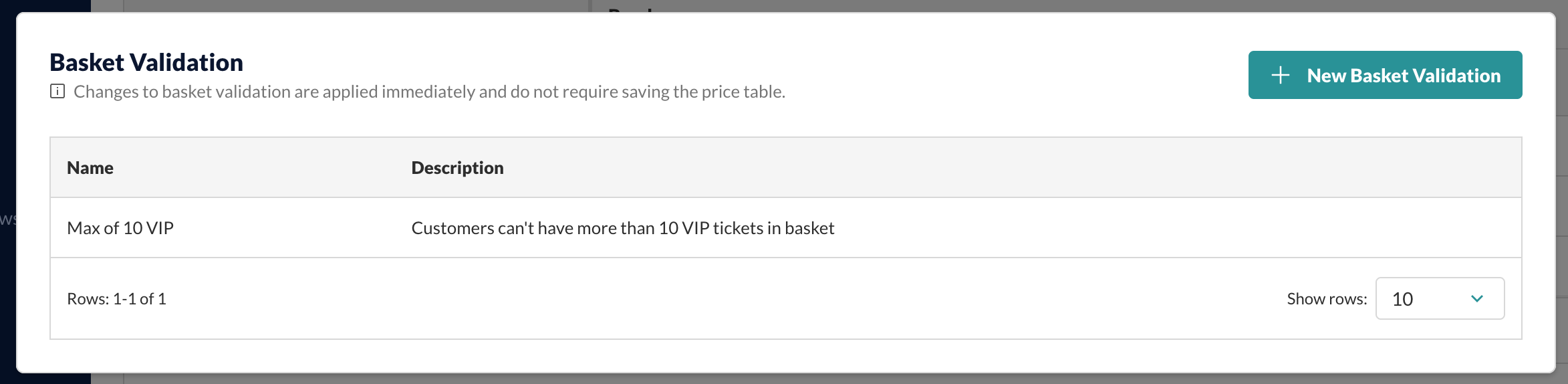This screenshot has height=384, width=1568.
Task: Click the 'Show rows:' label
Action: tap(1327, 298)
